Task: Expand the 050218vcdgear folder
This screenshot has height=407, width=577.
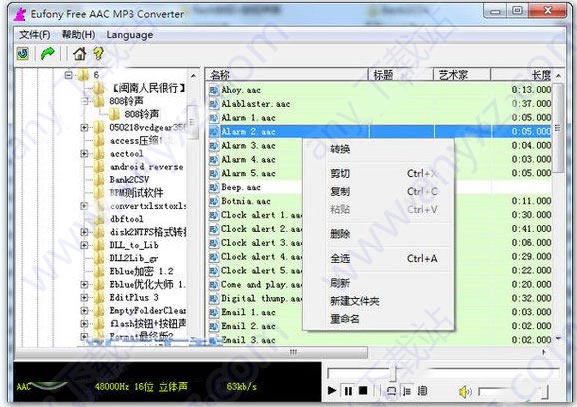Action: (84, 127)
